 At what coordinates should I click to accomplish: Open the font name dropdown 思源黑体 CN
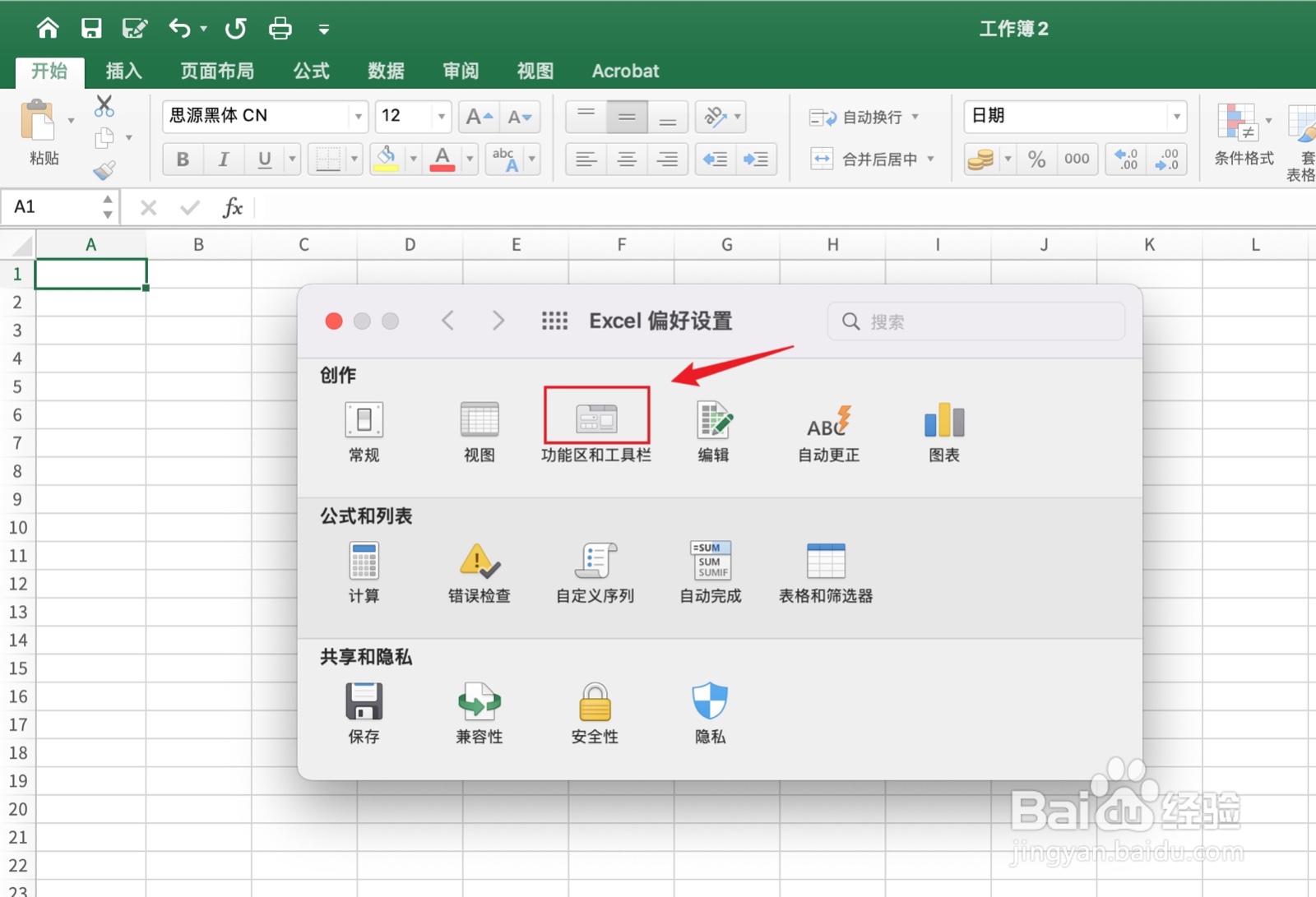(358, 117)
